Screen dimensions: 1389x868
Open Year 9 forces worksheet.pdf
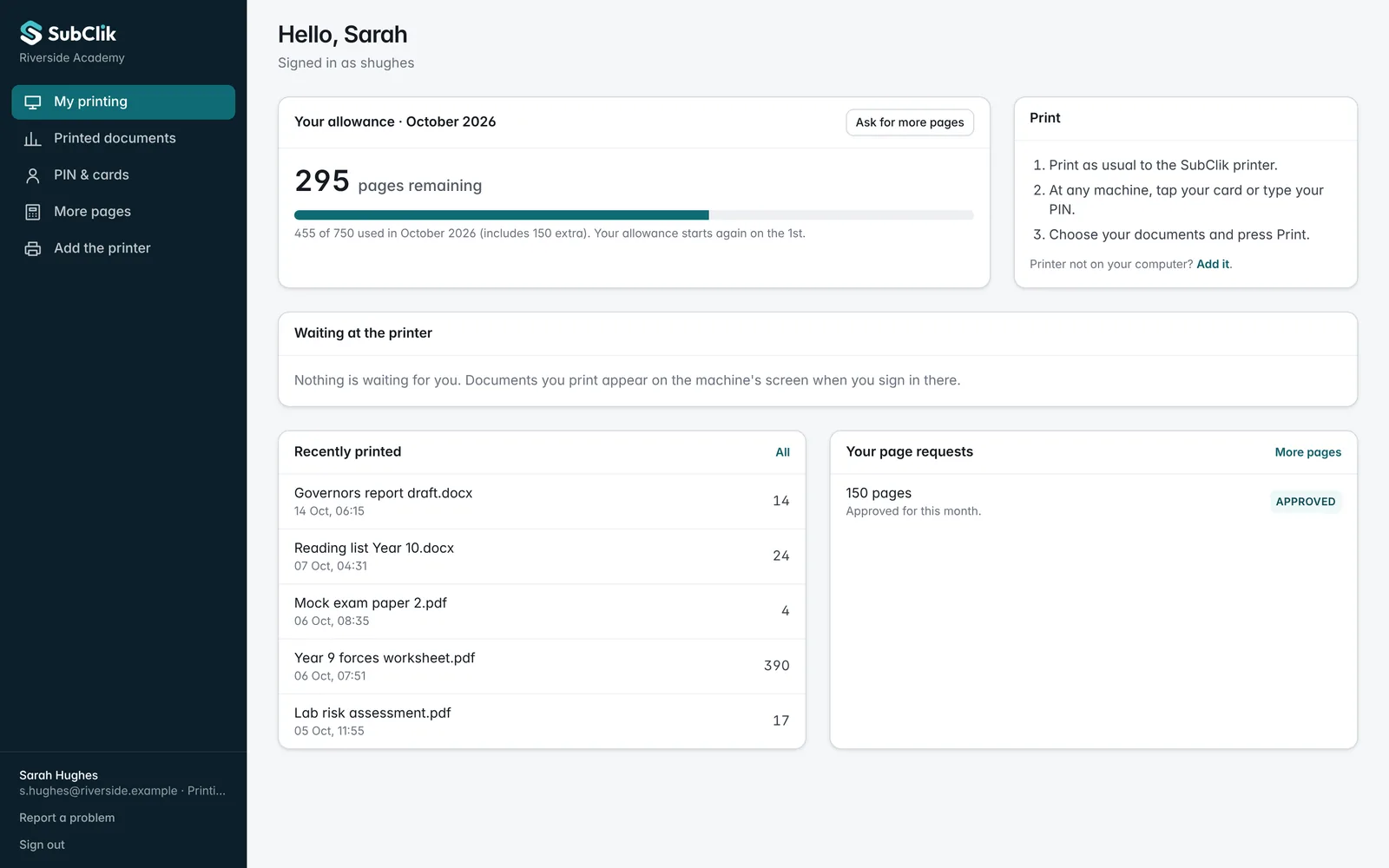[542, 666]
